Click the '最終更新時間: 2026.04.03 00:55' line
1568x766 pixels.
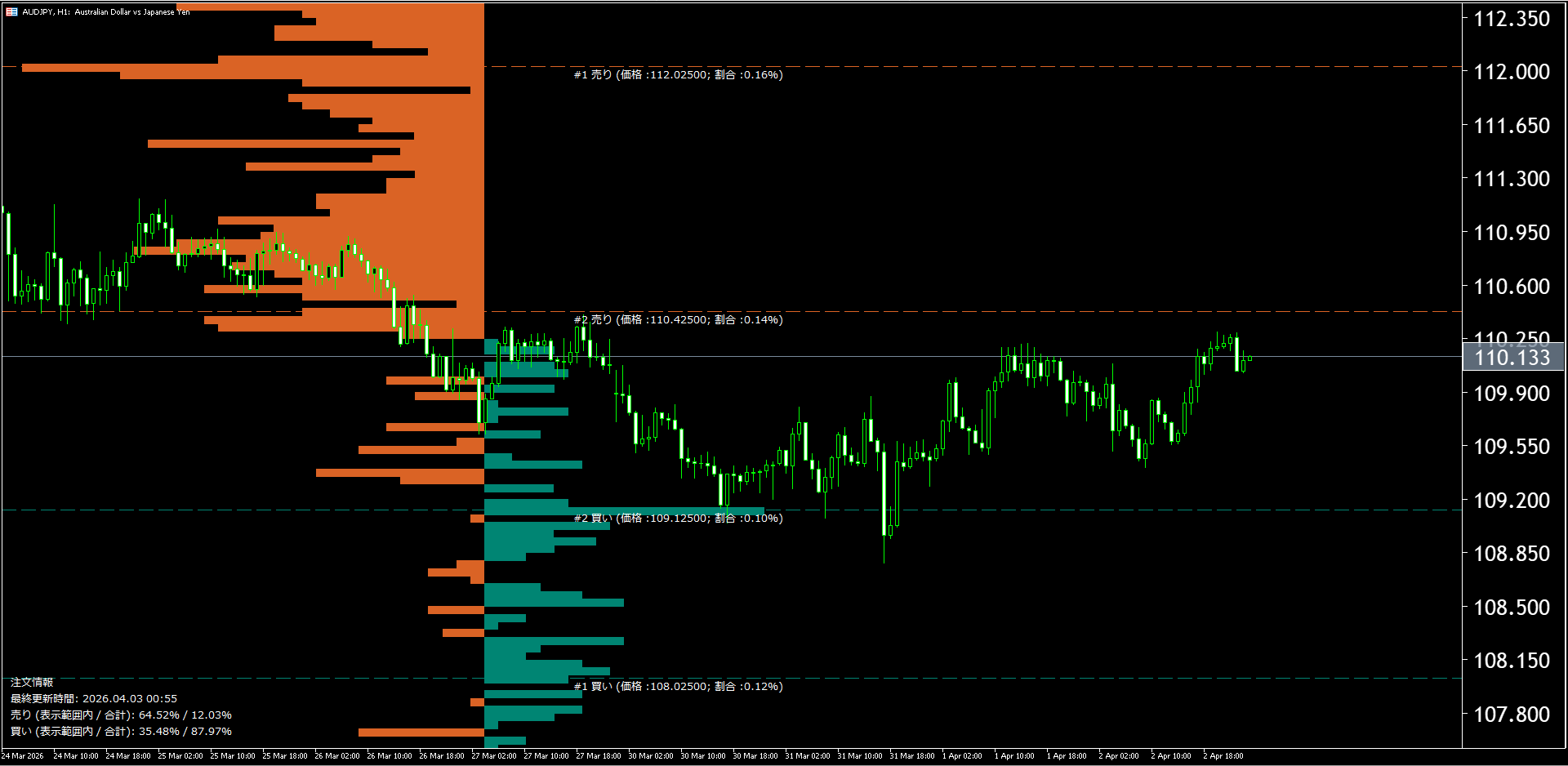94,698
